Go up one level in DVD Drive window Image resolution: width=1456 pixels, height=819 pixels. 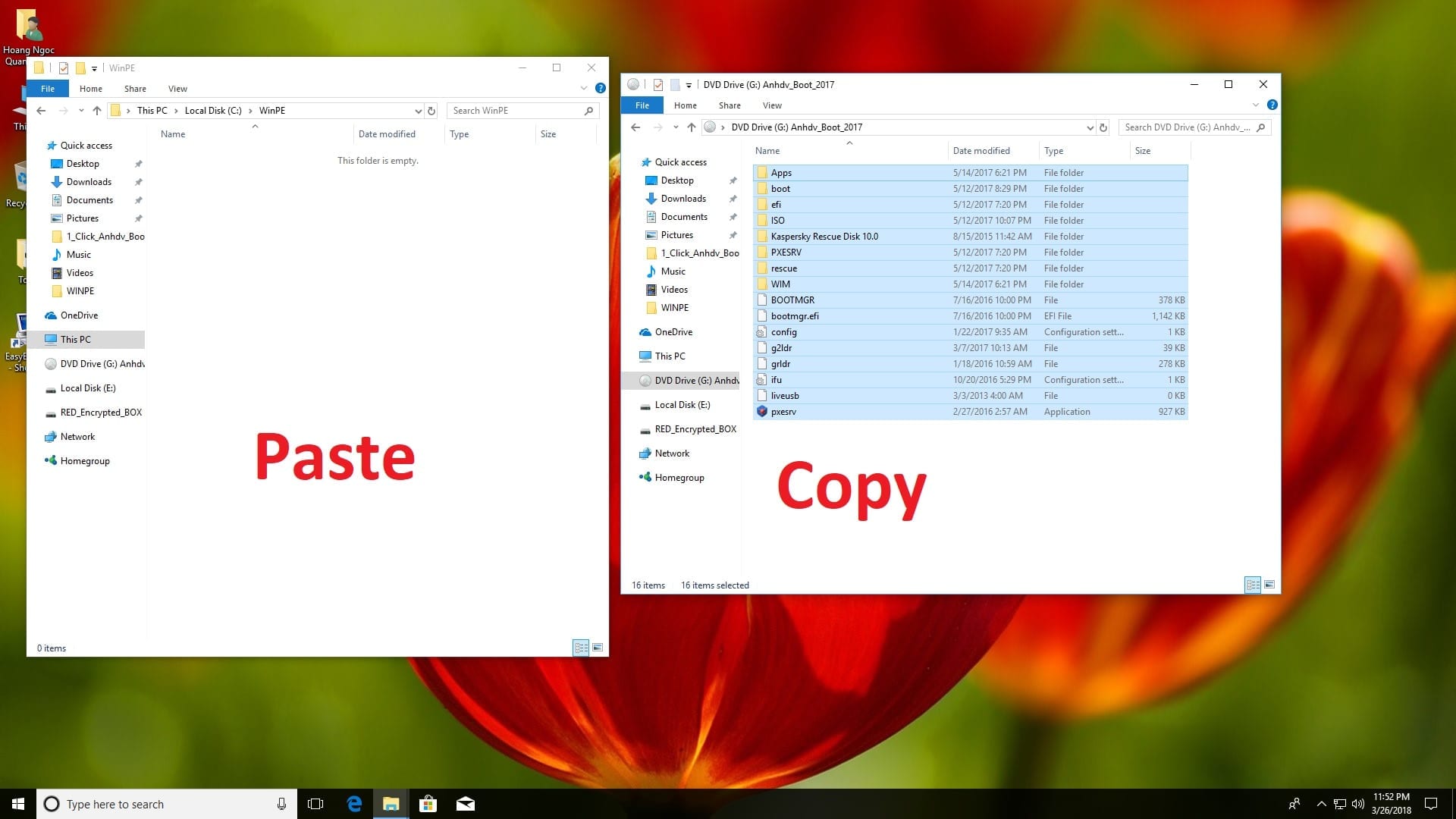click(692, 127)
